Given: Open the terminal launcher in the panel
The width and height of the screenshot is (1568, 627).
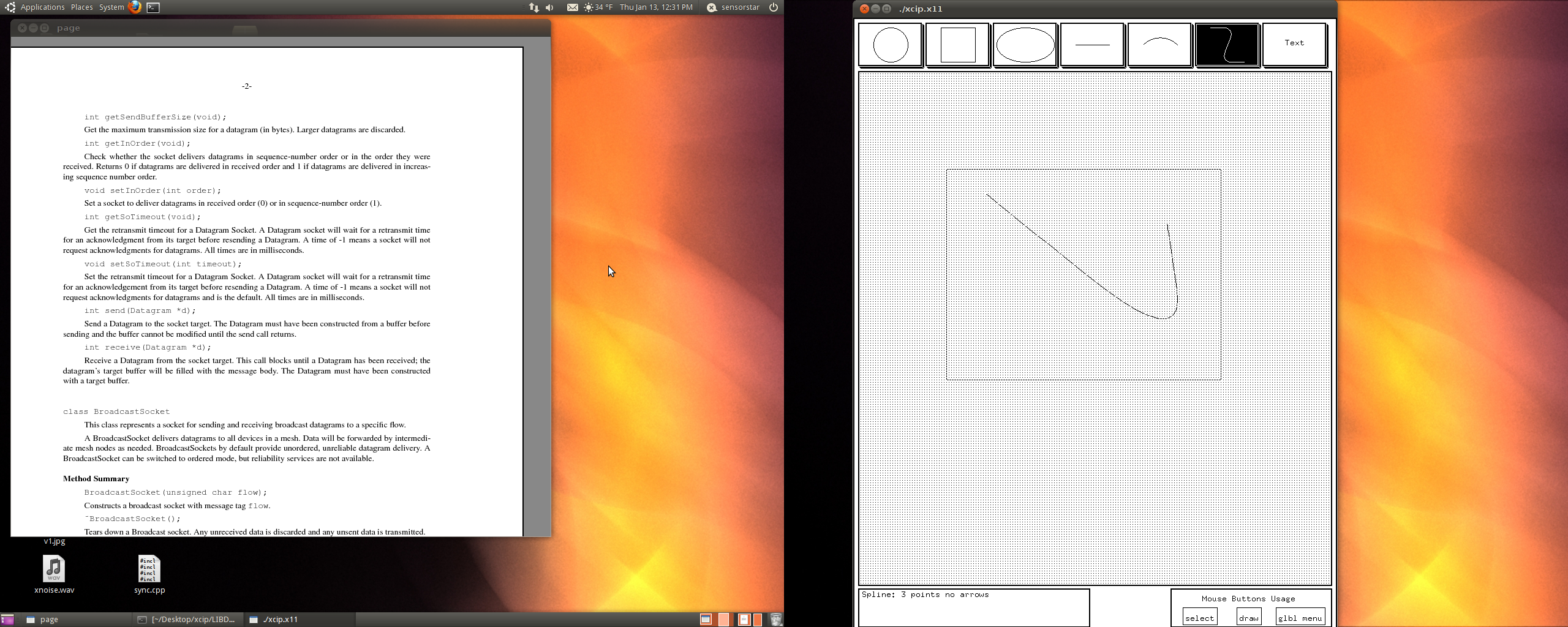Looking at the screenshot, I should pyautogui.click(x=153, y=7).
